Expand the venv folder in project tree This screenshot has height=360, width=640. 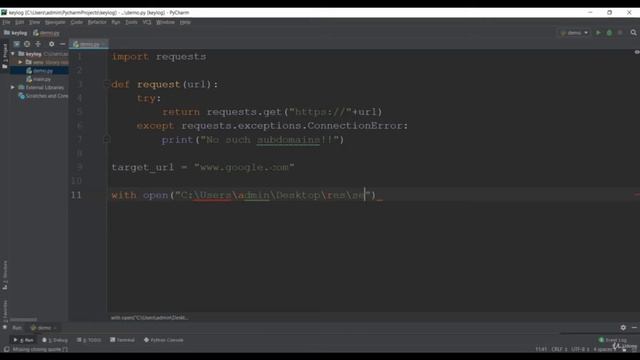20,62
